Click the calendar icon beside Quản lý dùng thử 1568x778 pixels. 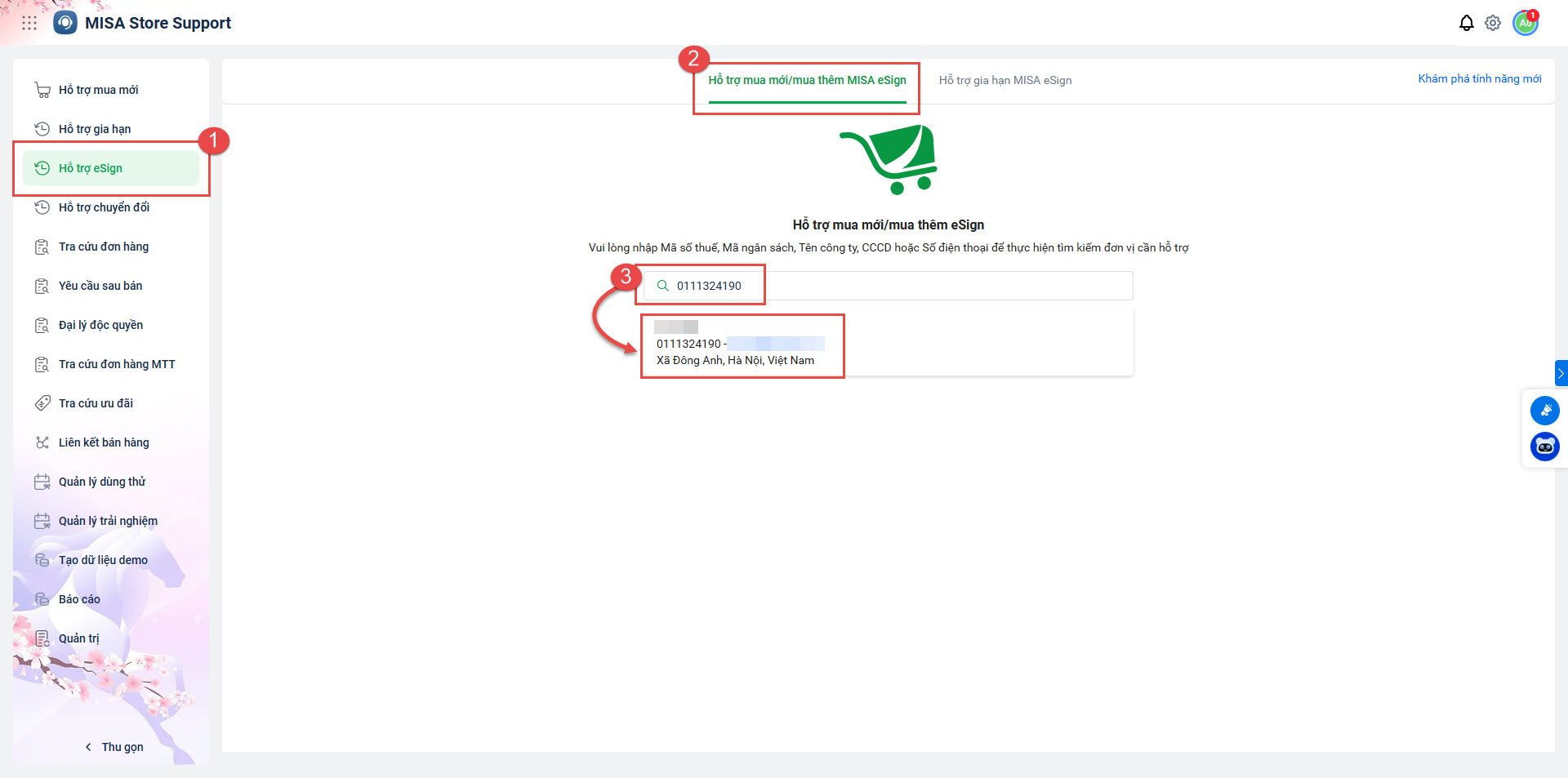42,482
